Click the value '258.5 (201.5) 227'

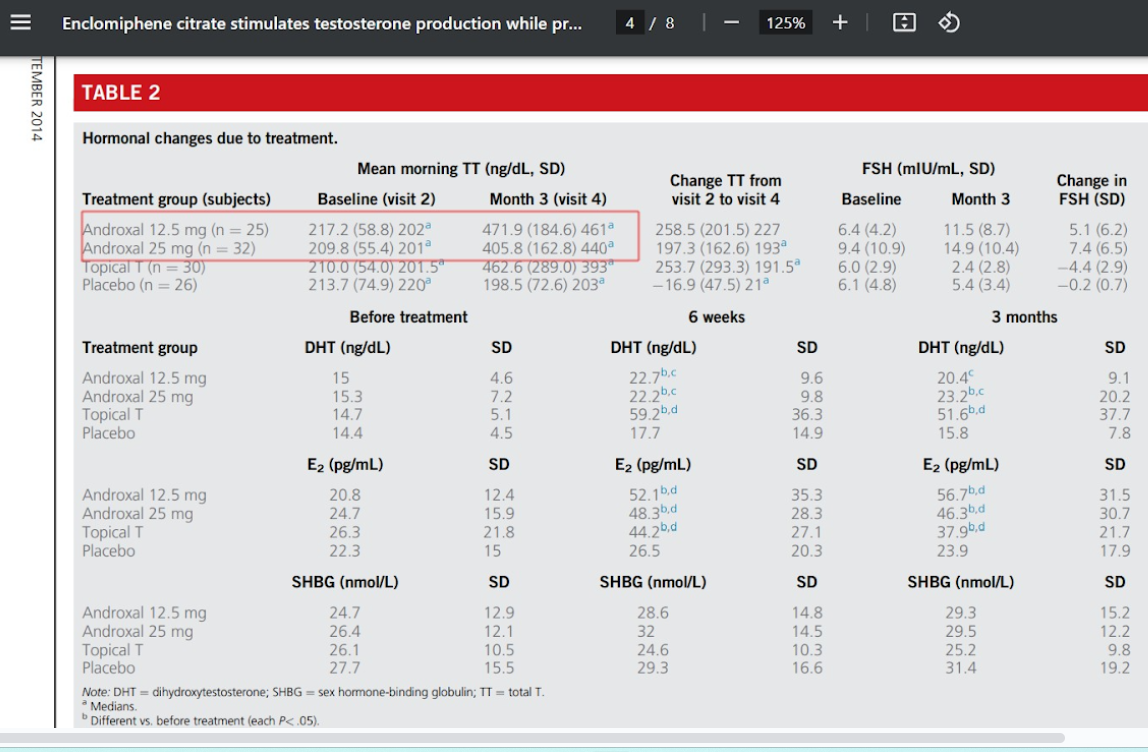pyautogui.click(x=718, y=230)
